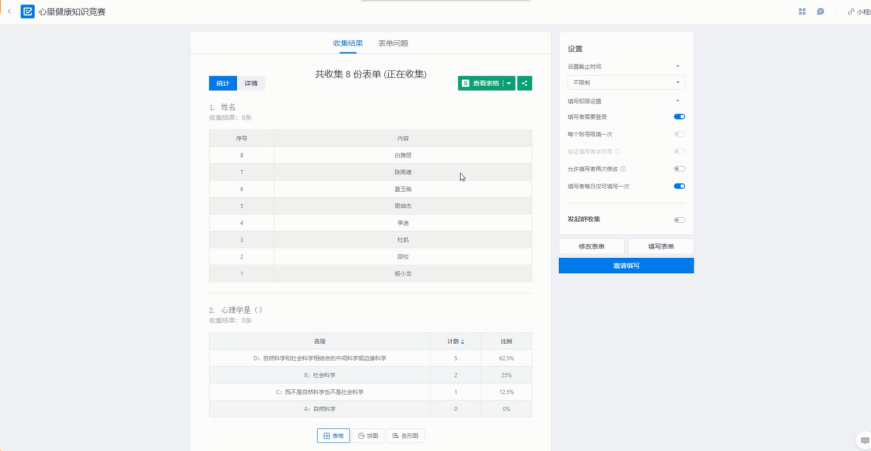This screenshot has width=871, height=451.
Task: Click the 小程序 link icon at top right
Action: (850, 12)
